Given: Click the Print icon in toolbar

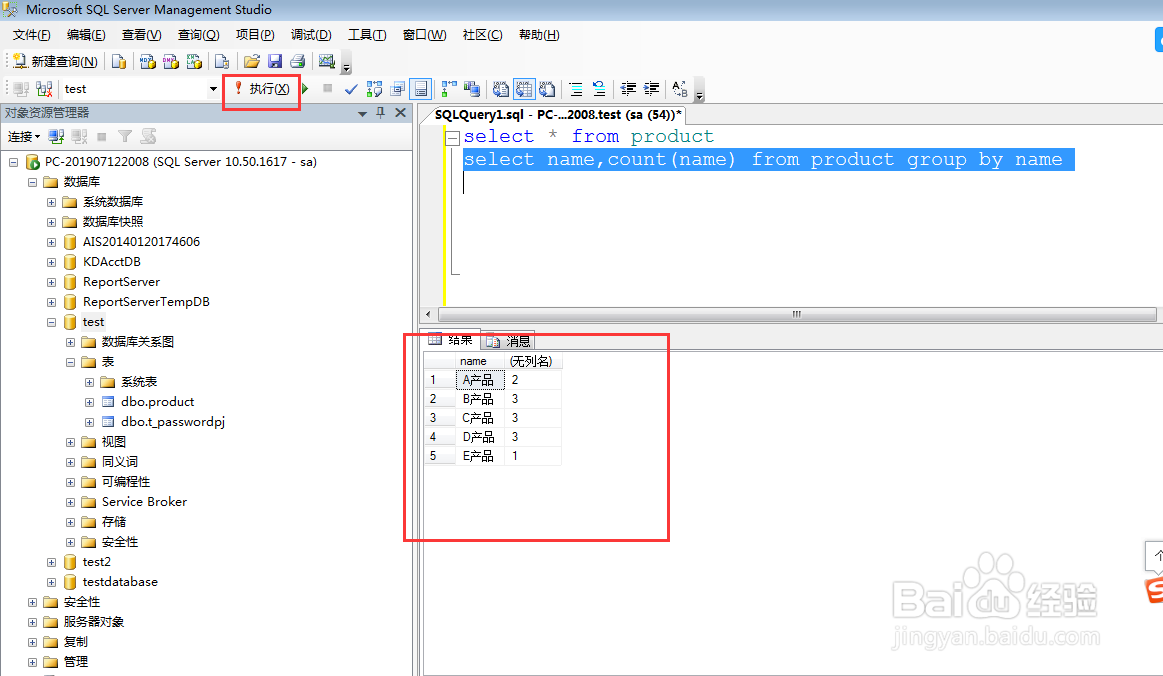Looking at the screenshot, I should point(297,62).
